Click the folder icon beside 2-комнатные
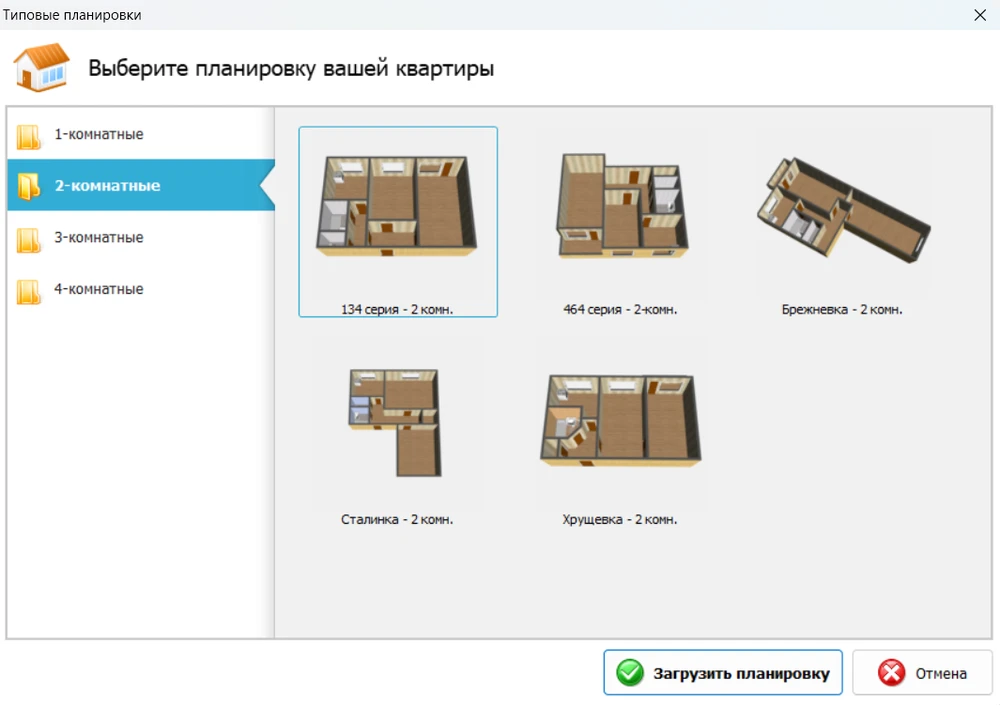Image resolution: width=1000 pixels, height=706 pixels. (29, 185)
